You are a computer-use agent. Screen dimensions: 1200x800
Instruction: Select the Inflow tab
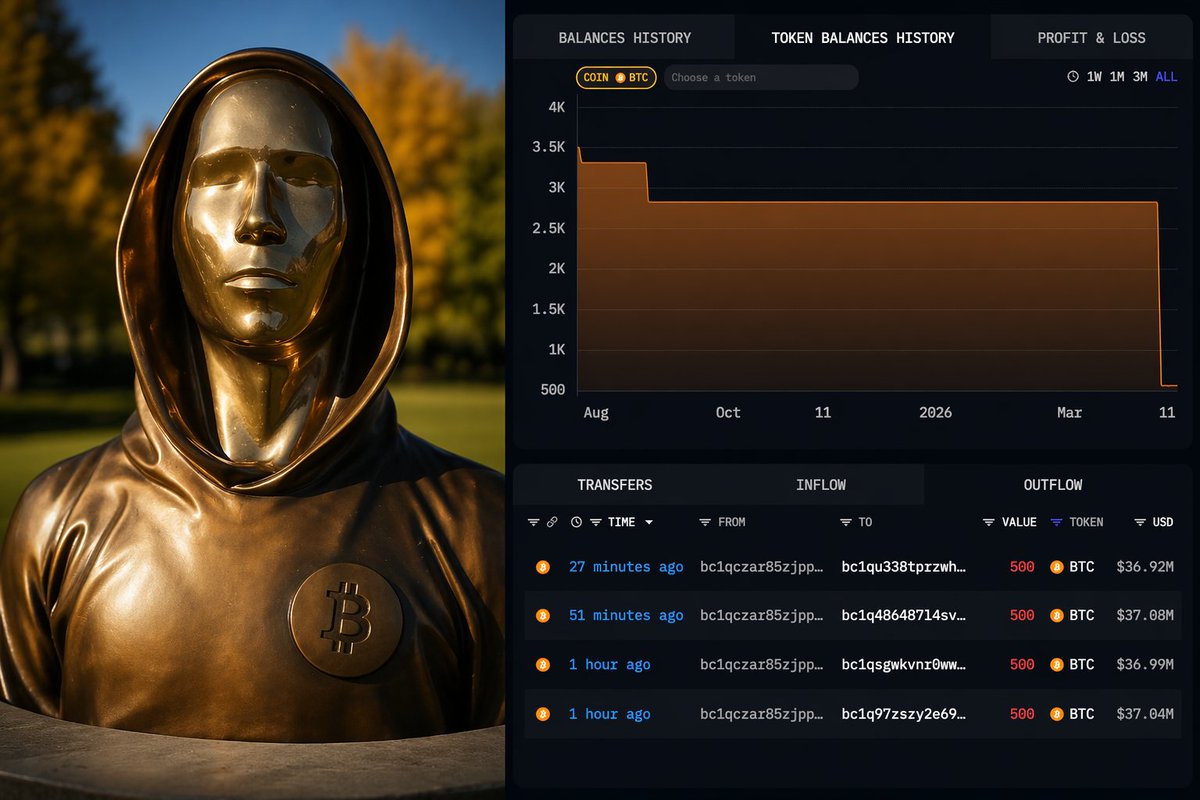[821, 485]
